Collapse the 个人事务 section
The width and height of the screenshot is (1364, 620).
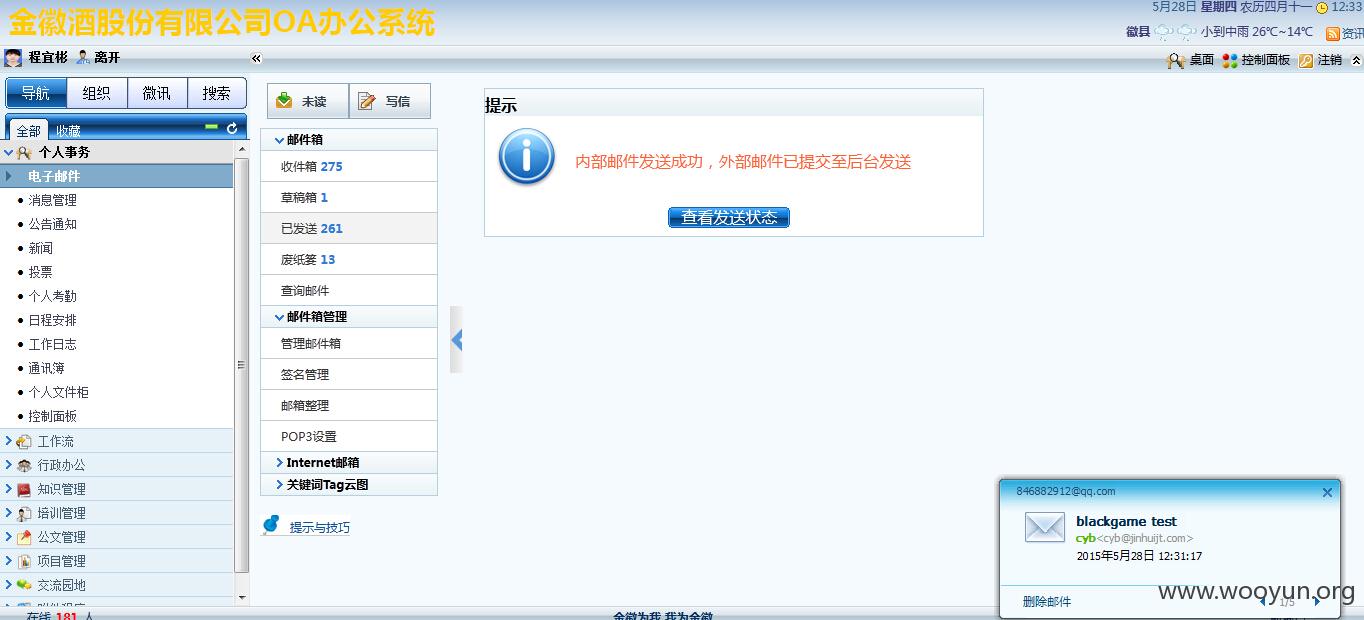(8, 152)
